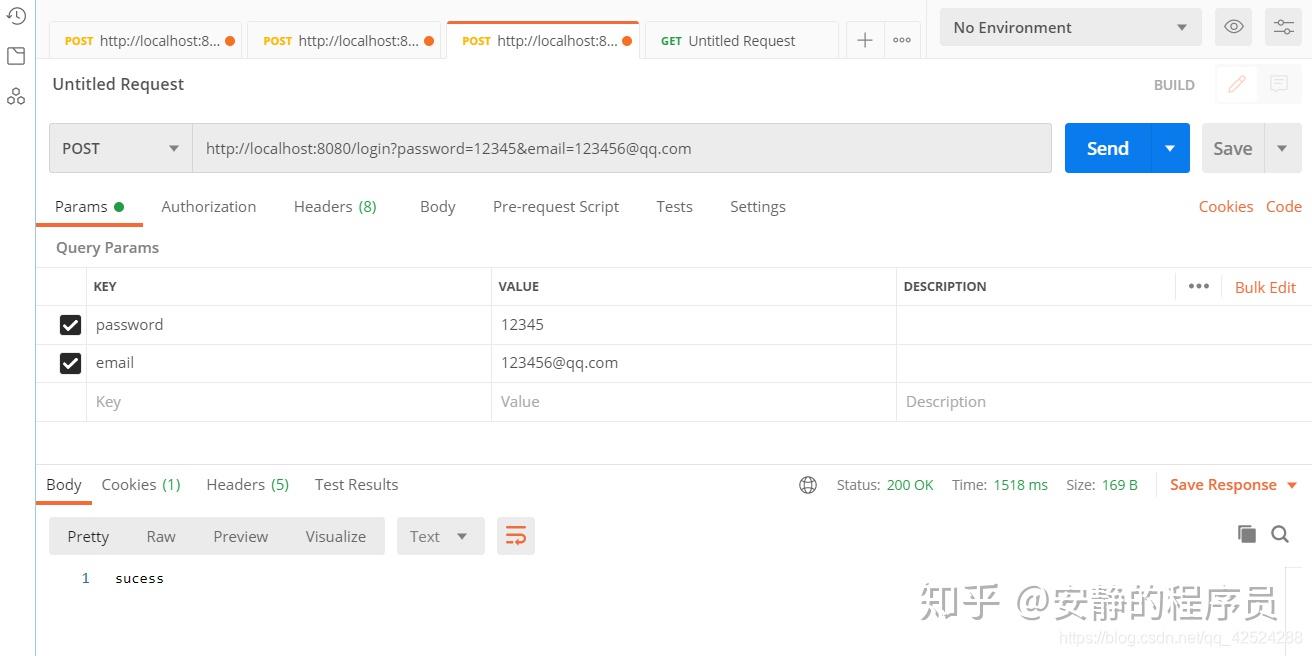Open environment quick settings sliders icon

tap(1283, 27)
